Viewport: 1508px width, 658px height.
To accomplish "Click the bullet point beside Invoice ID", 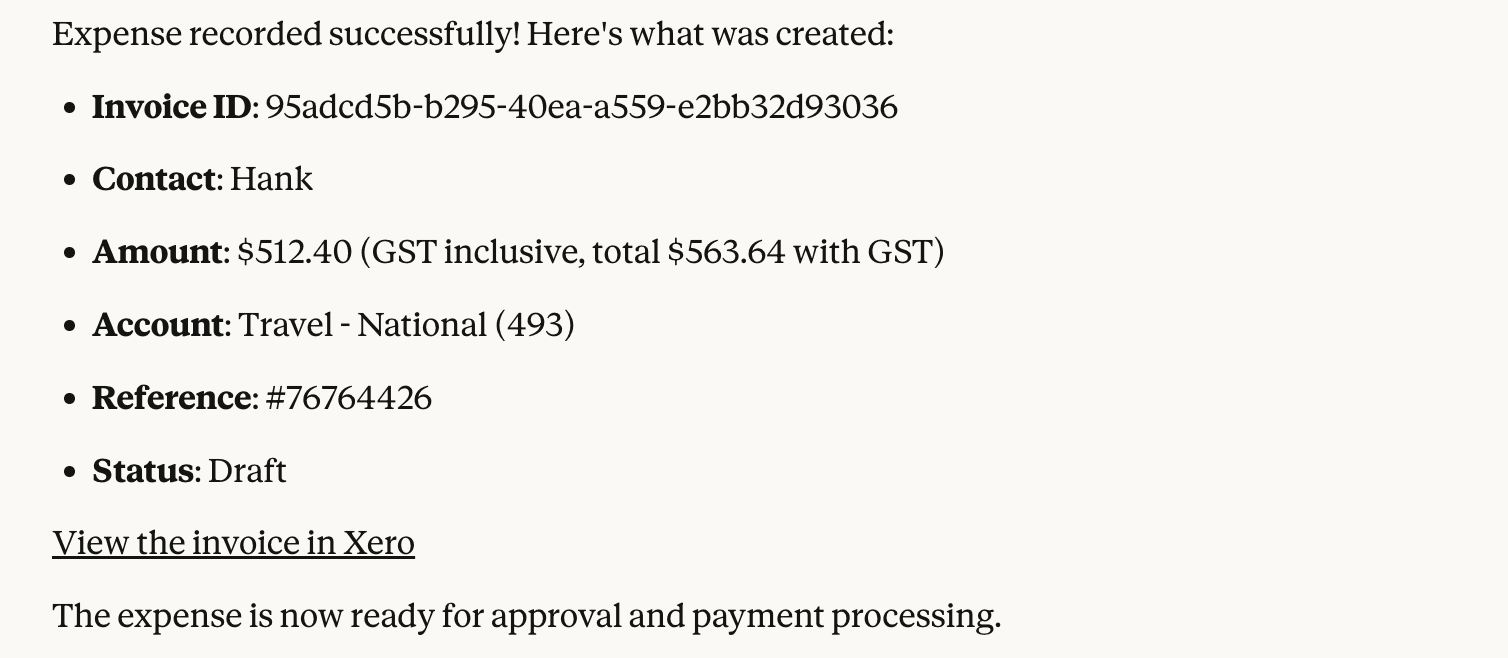I will [x=69, y=108].
